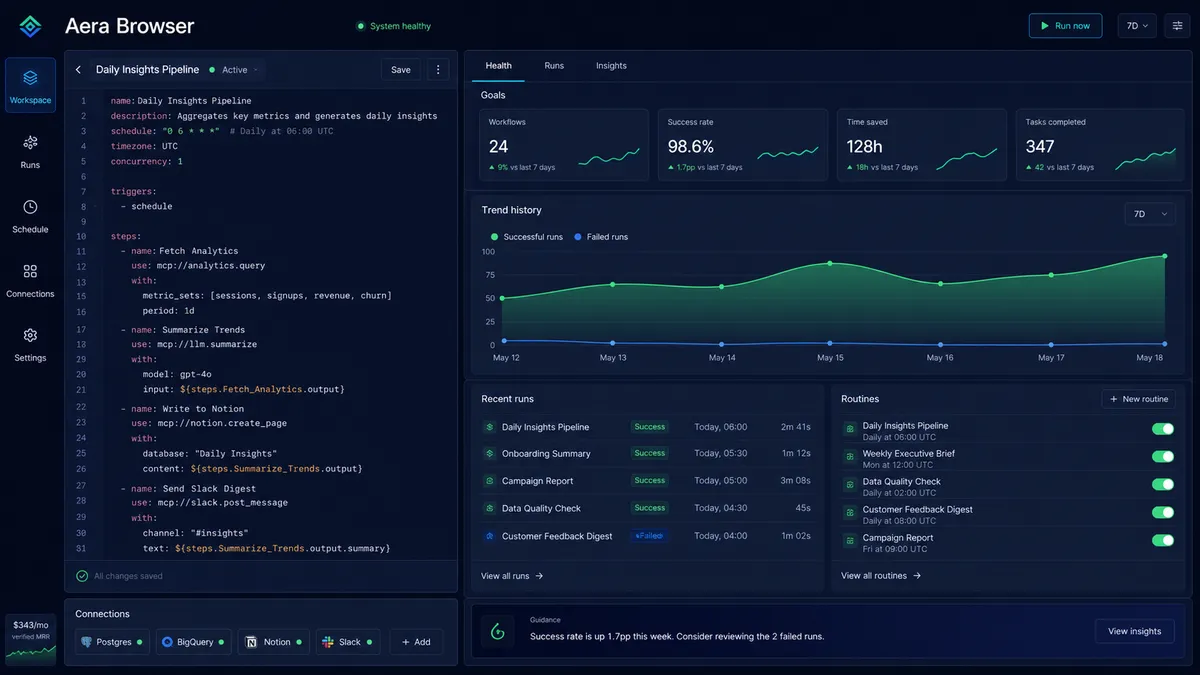
Task: Click the 'channel: "#insights"' code line
Action: [196, 533]
